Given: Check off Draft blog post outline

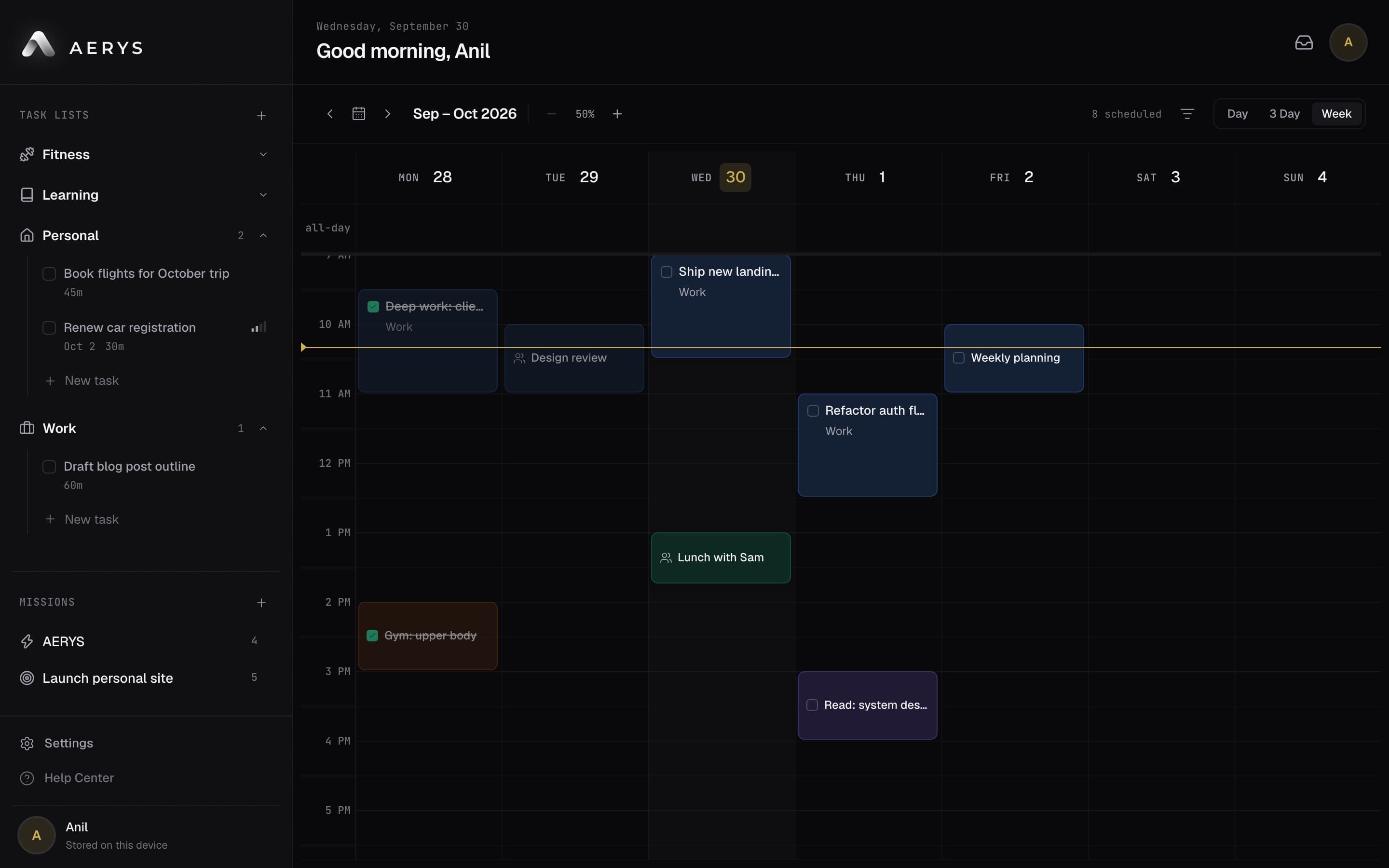Looking at the screenshot, I should pyautogui.click(x=49, y=467).
